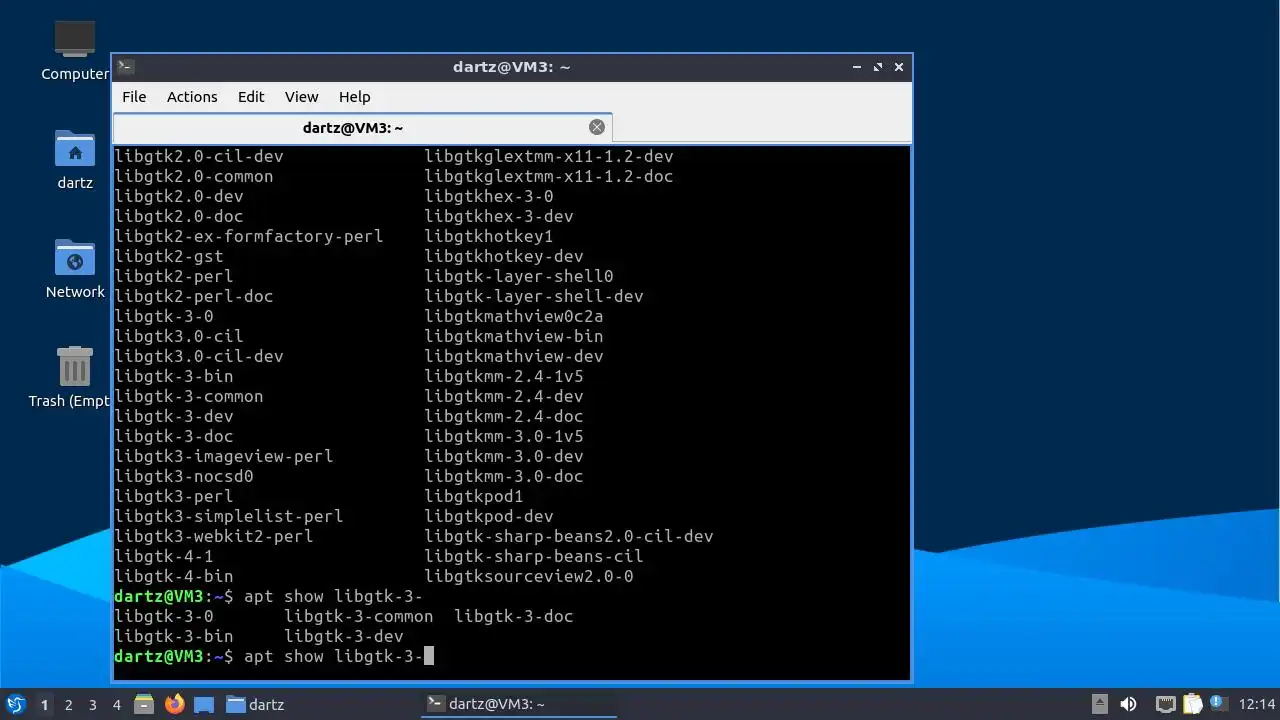Minimize the terminal window

pyautogui.click(x=857, y=67)
